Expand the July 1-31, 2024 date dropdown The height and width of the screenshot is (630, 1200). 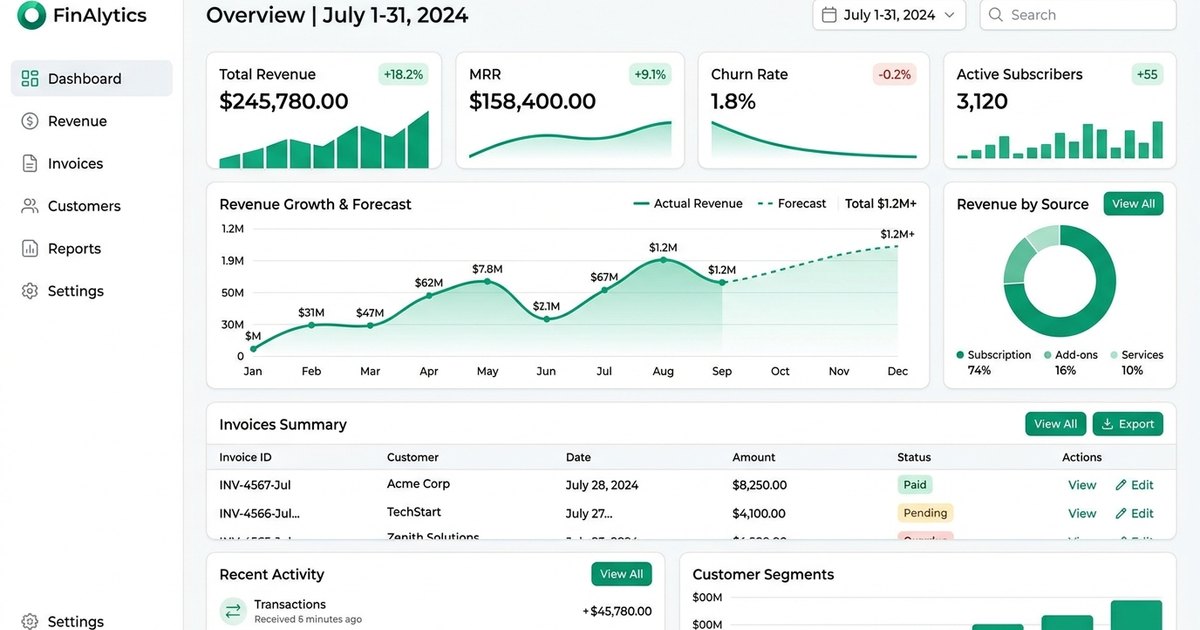889,15
